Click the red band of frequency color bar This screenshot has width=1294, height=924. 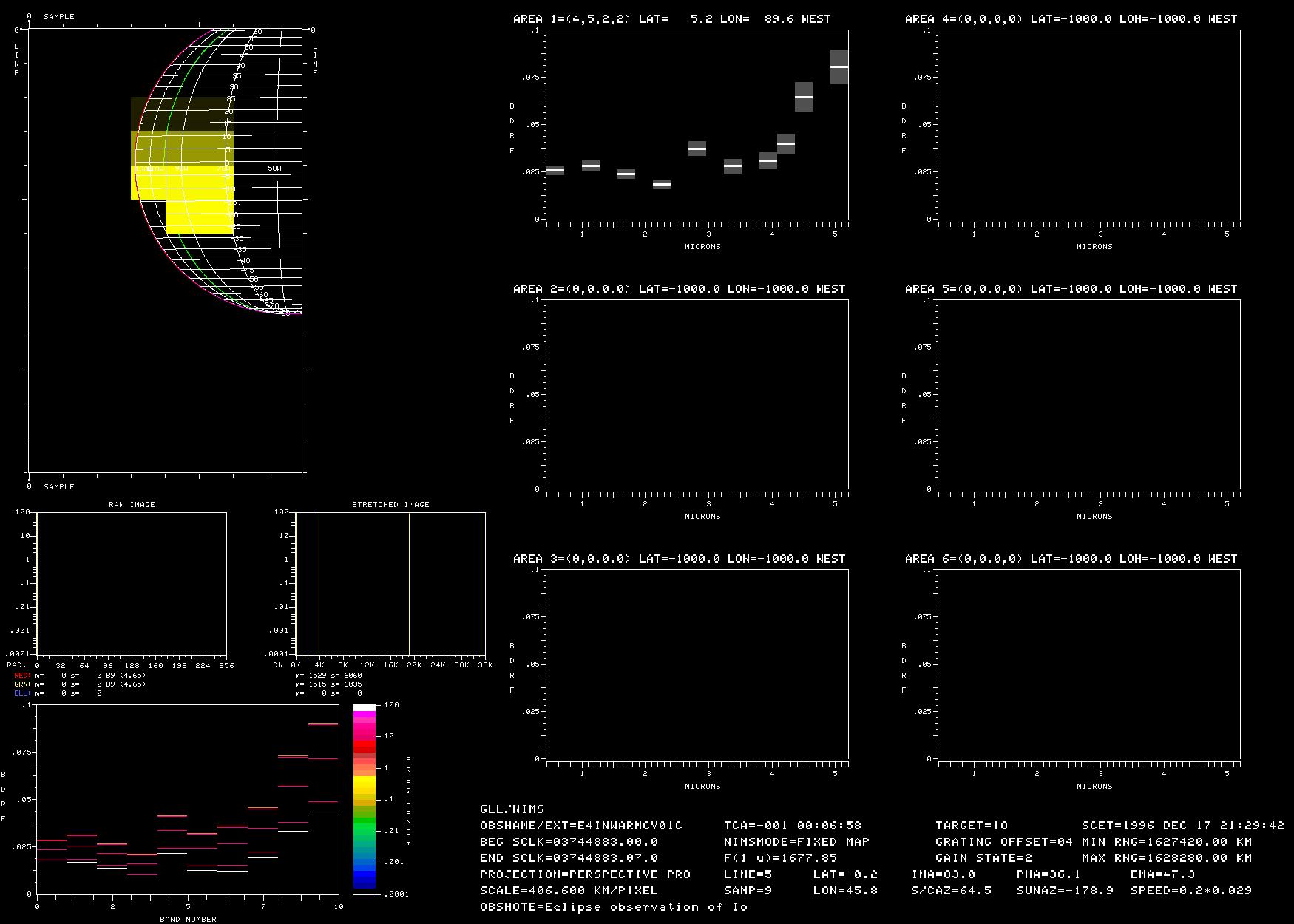(x=364, y=748)
